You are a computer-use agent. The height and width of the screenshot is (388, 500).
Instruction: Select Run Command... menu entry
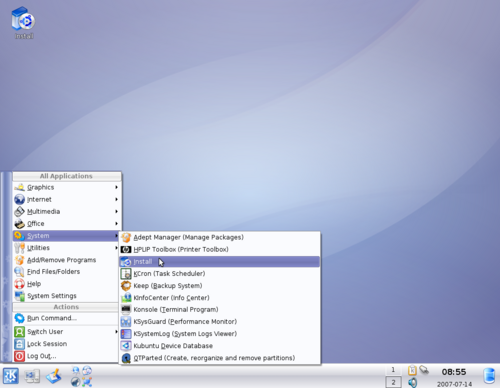[x=66, y=318]
